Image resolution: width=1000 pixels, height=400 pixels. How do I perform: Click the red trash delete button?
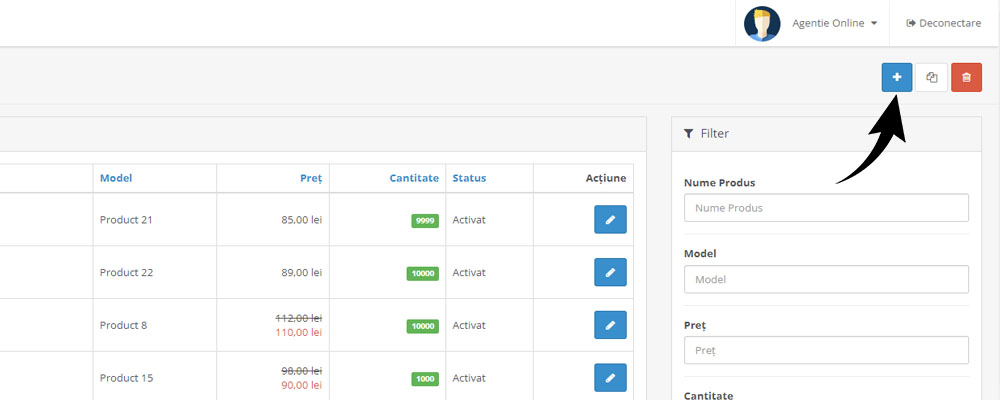point(966,77)
